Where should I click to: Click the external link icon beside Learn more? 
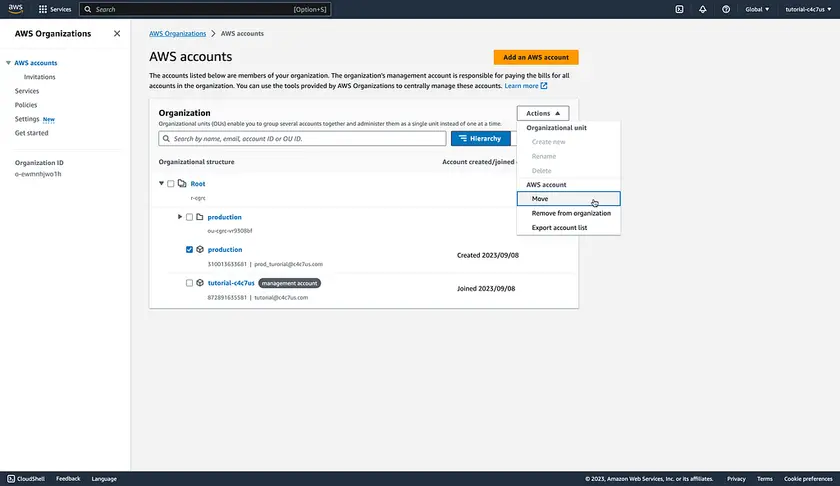click(x=544, y=86)
